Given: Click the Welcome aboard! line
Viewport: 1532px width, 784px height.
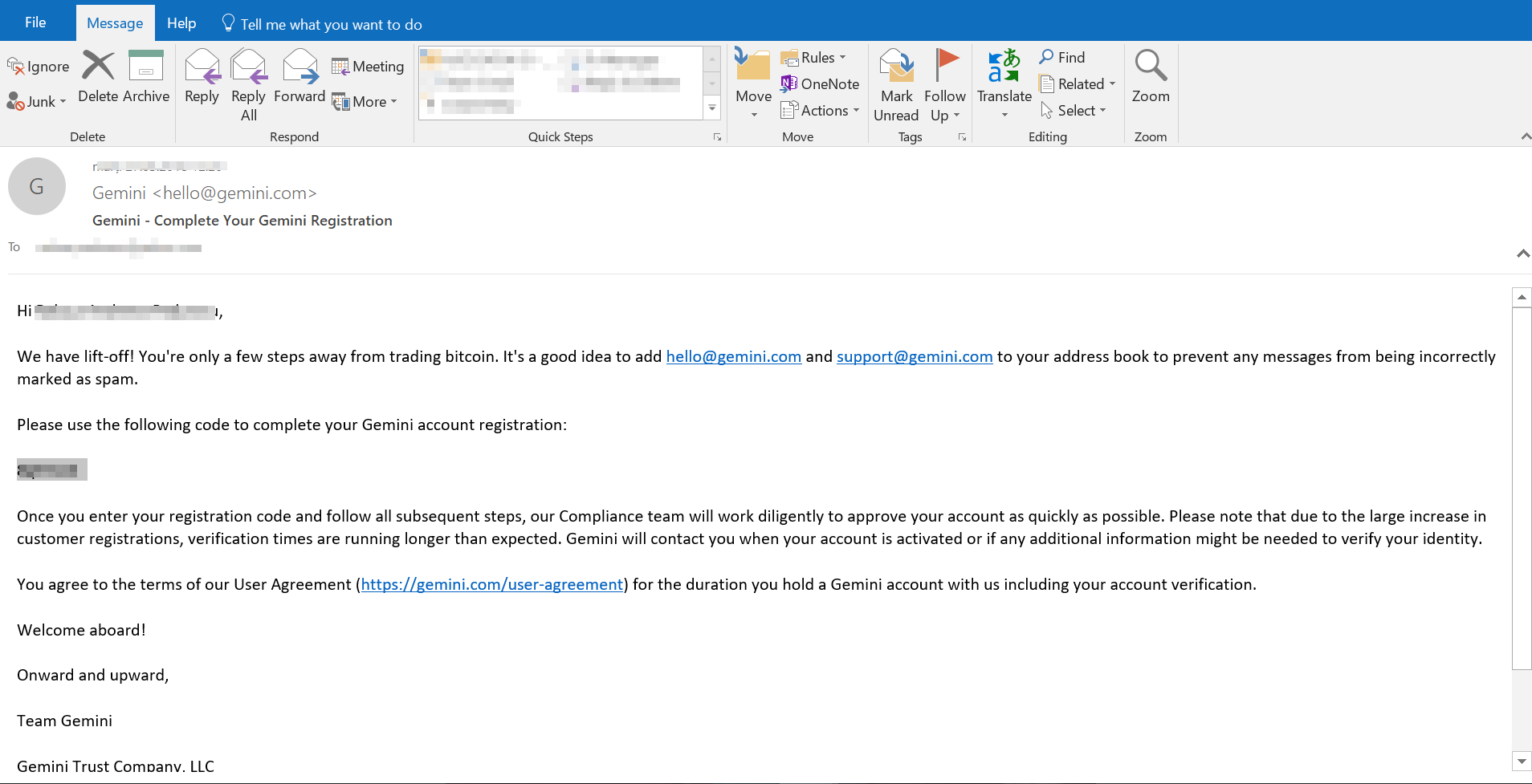Looking at the screenshot, I should tap(82, 630).
